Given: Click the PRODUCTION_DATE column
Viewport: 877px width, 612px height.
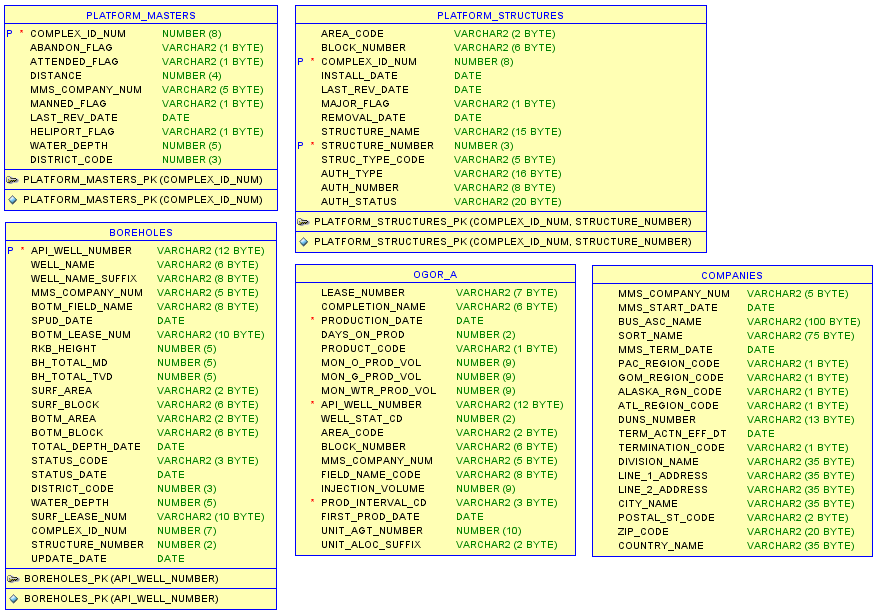Looking at the screenshot, I should 372,321.
